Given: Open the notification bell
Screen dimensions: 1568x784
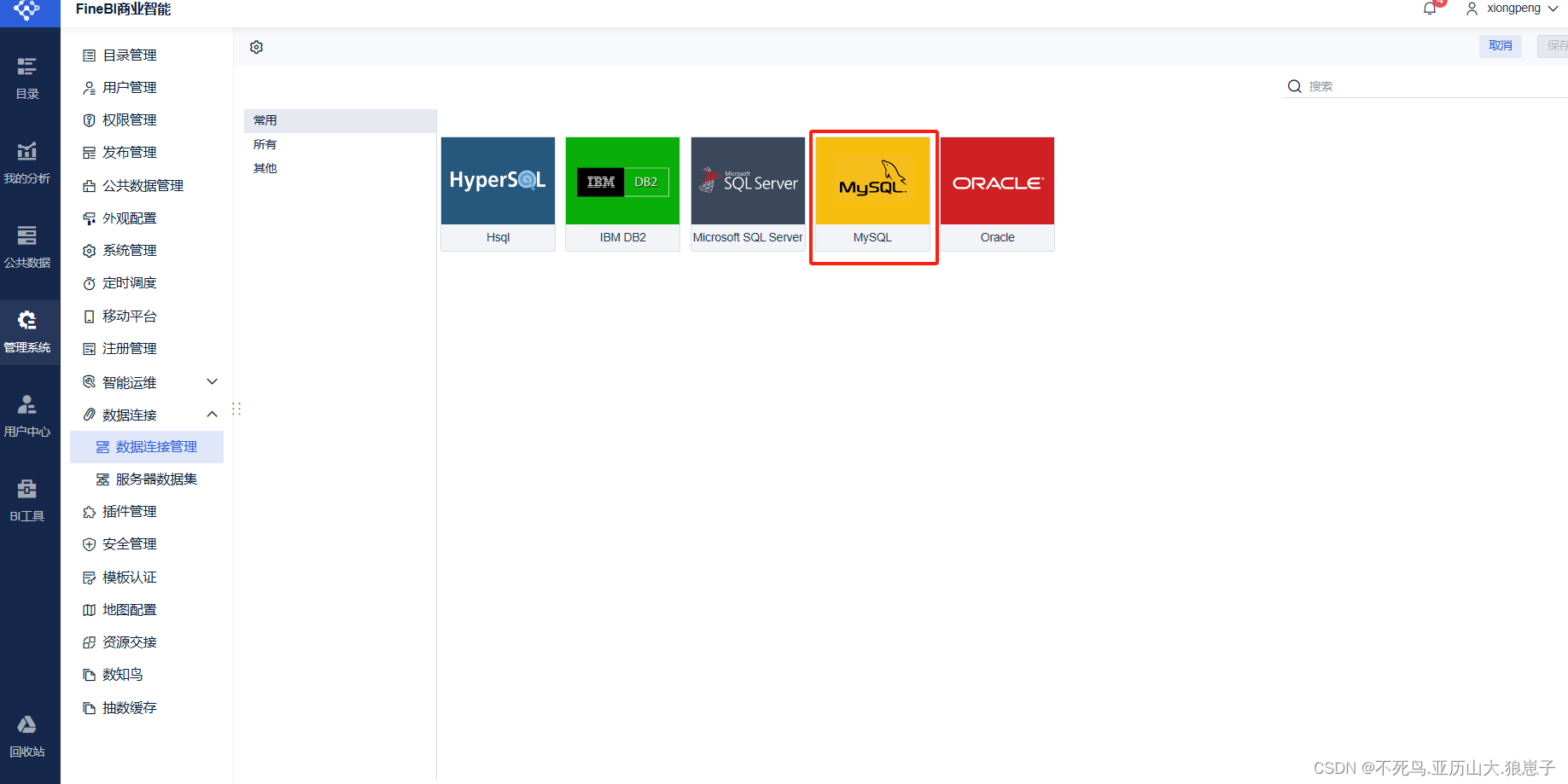Looking at the screenshot, I should coord(1430,9).
